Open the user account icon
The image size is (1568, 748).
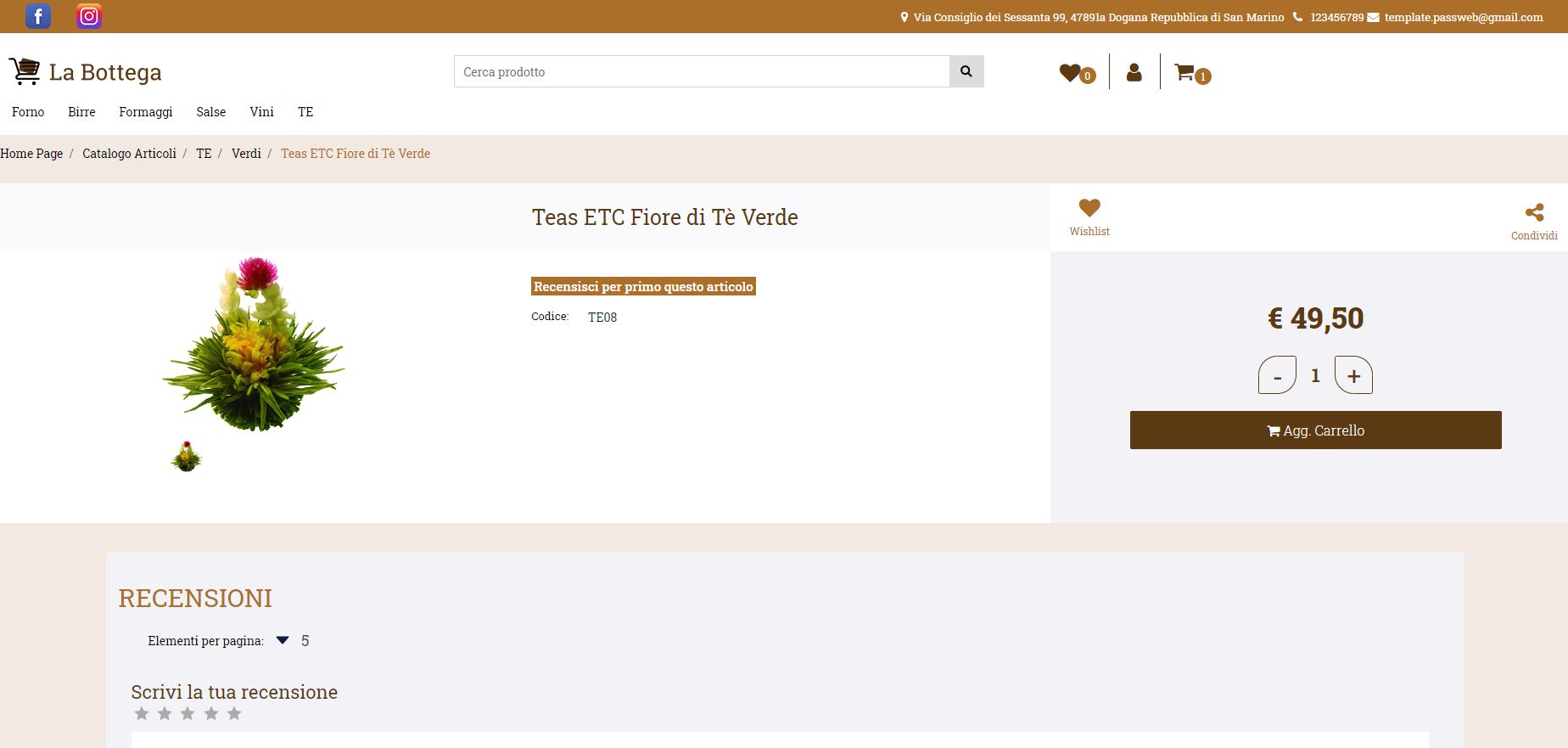(x=1134, y=73)
